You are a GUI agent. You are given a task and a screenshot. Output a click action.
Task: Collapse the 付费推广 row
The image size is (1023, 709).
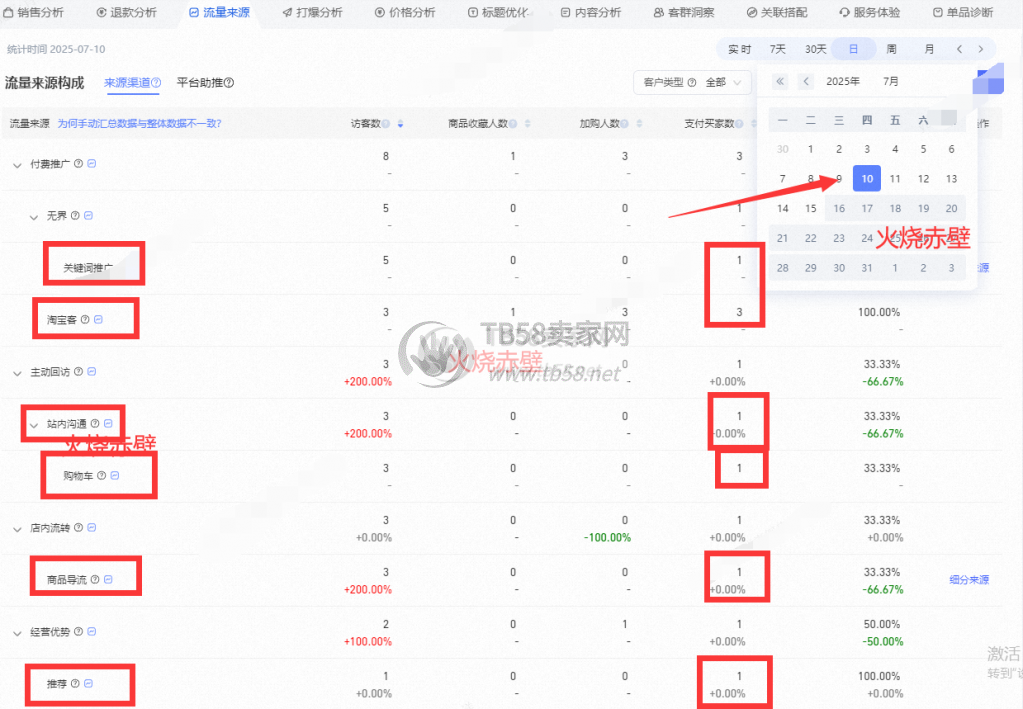[x=17, y=164]
